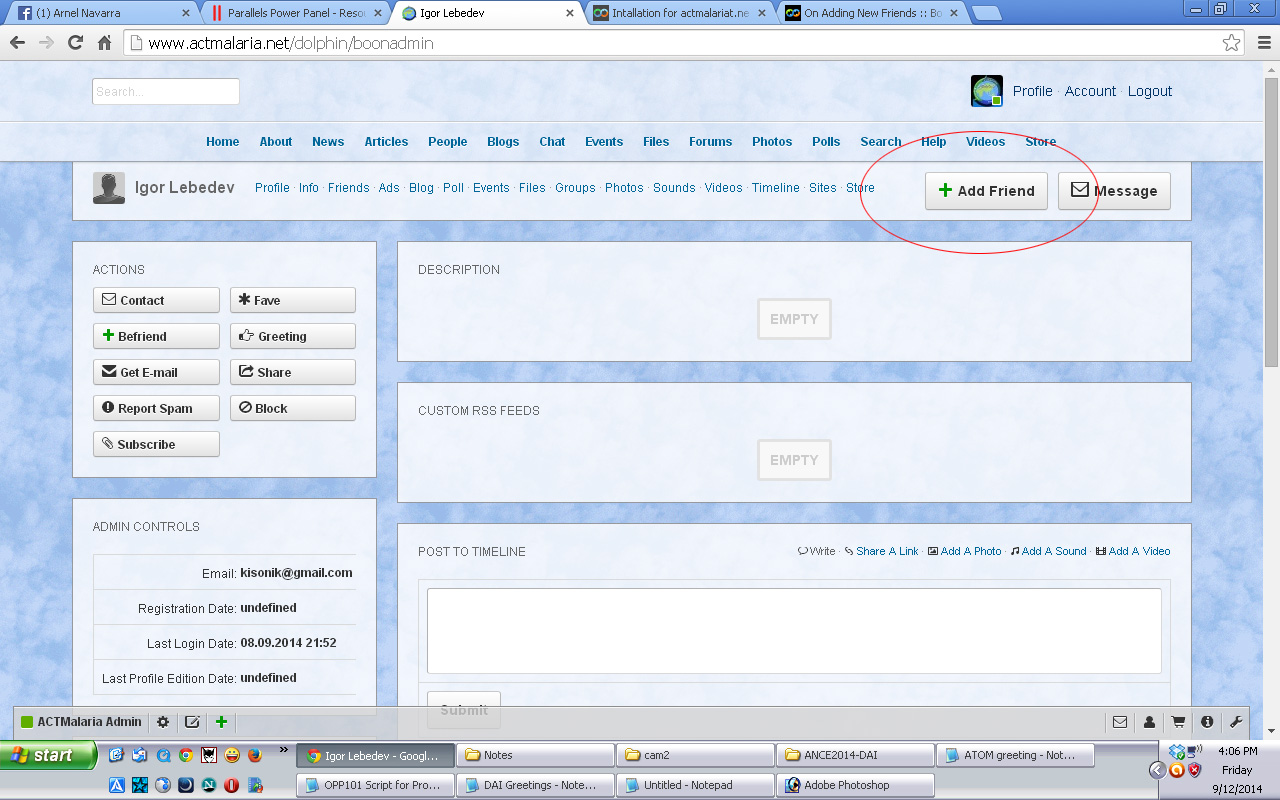The height and width of the screenshot is (800, 1280).
Task: Launch Firefox from the quick launch bar
Action: (x=254, y=755)
